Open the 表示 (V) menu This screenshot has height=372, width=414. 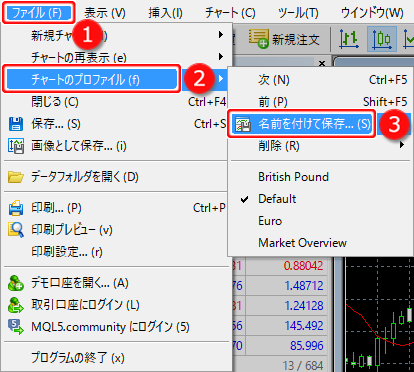105,13
